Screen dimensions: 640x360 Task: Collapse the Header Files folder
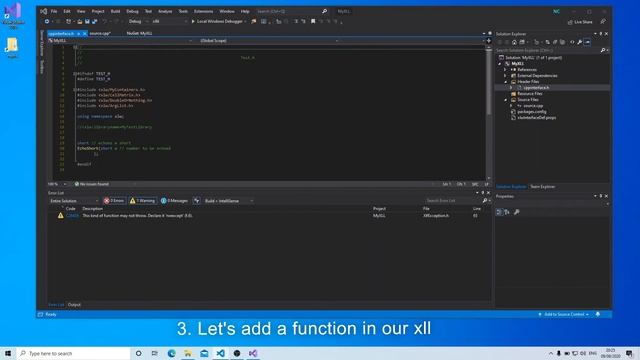505,82
